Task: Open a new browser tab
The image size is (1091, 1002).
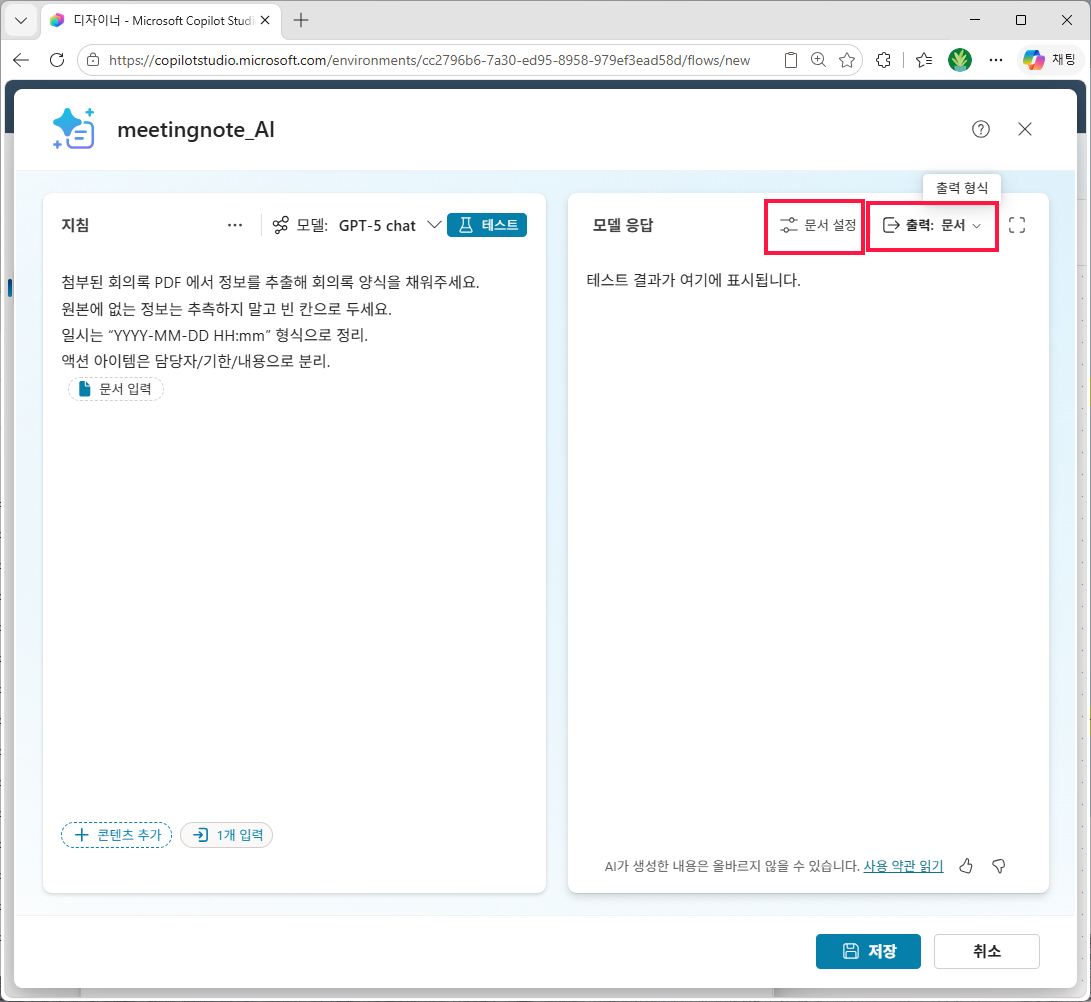Action: [x=301, y=21]
